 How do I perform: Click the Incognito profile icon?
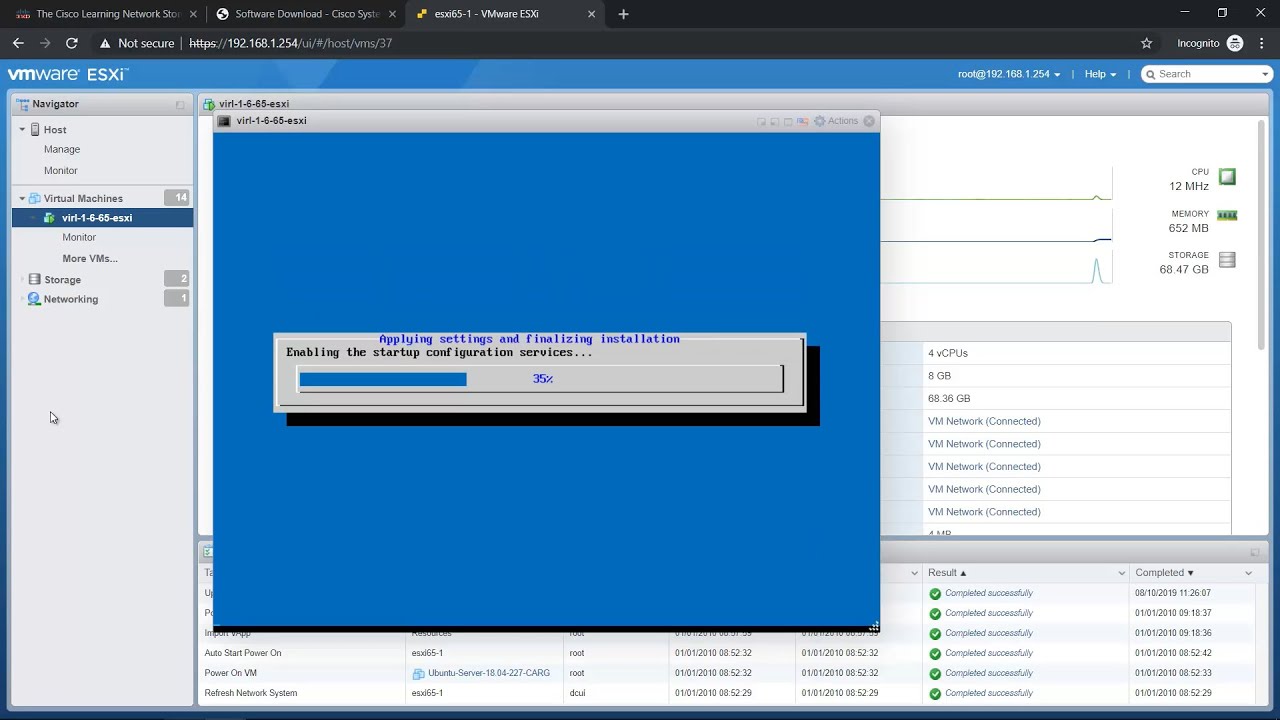(x=1235, y=43)
